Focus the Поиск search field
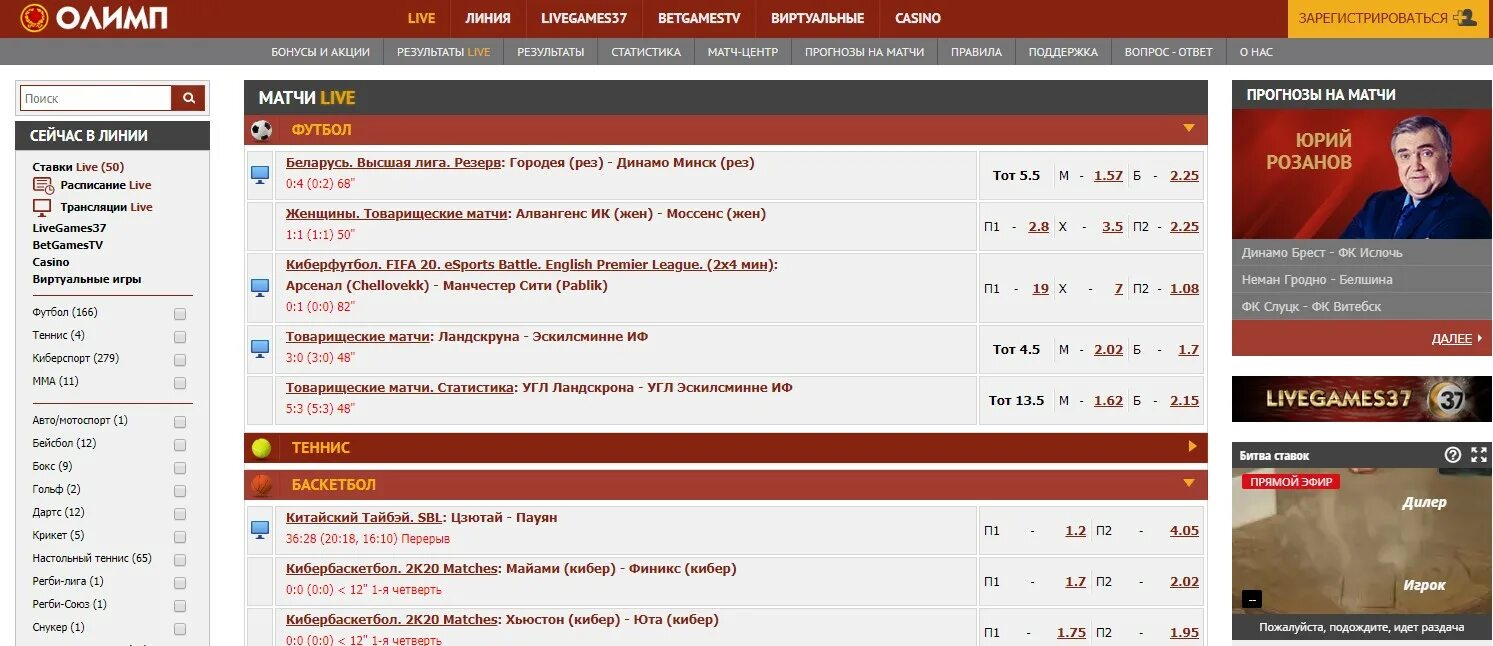This screenshot has width=1493, height=646. coord(96,98)
